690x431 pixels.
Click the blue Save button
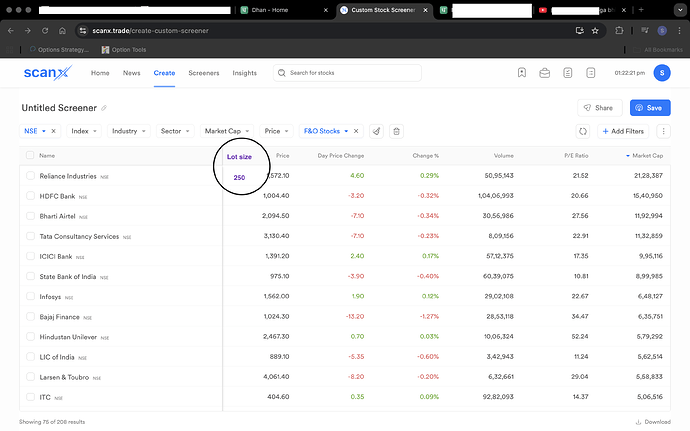650,108
